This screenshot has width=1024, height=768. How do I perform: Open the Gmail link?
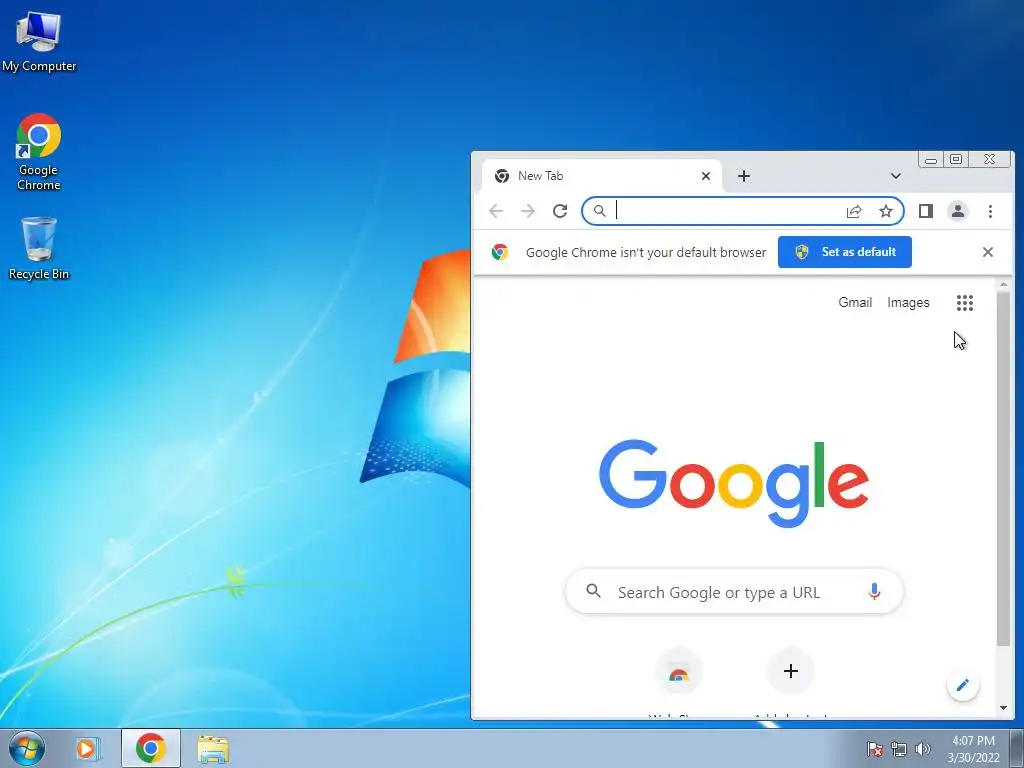[x=855, y=302]
